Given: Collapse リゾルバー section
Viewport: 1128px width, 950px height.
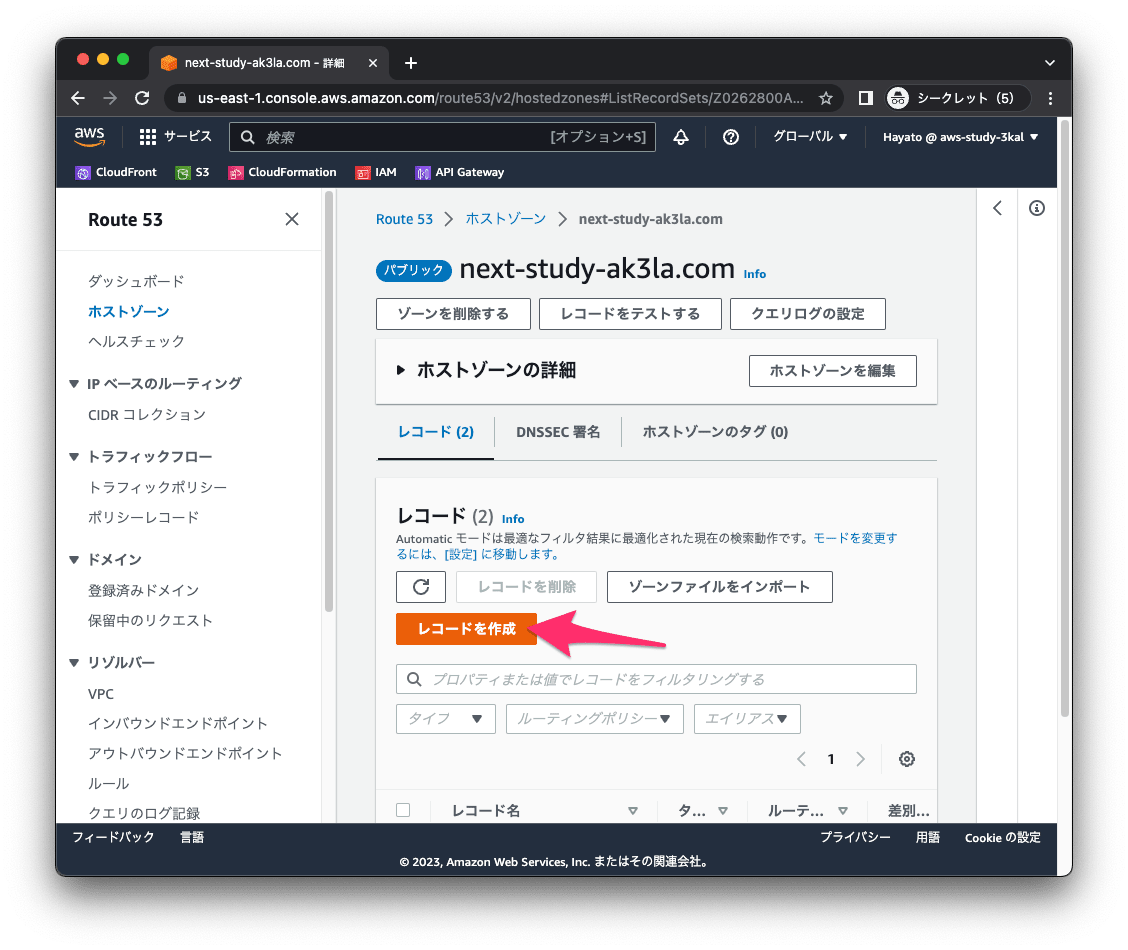Looking at the screenshot, I should [x=73, y=662].
